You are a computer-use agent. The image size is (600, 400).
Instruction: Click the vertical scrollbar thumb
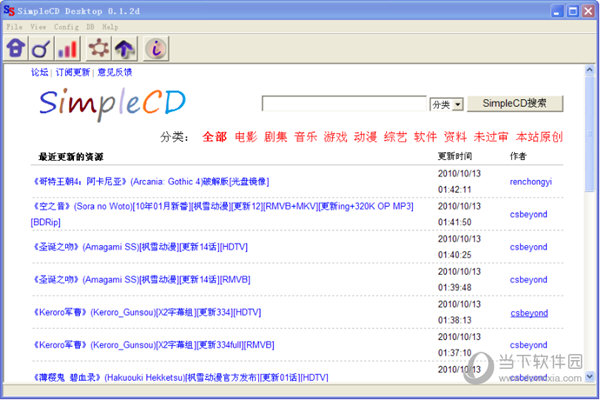[x=589, y=133]
